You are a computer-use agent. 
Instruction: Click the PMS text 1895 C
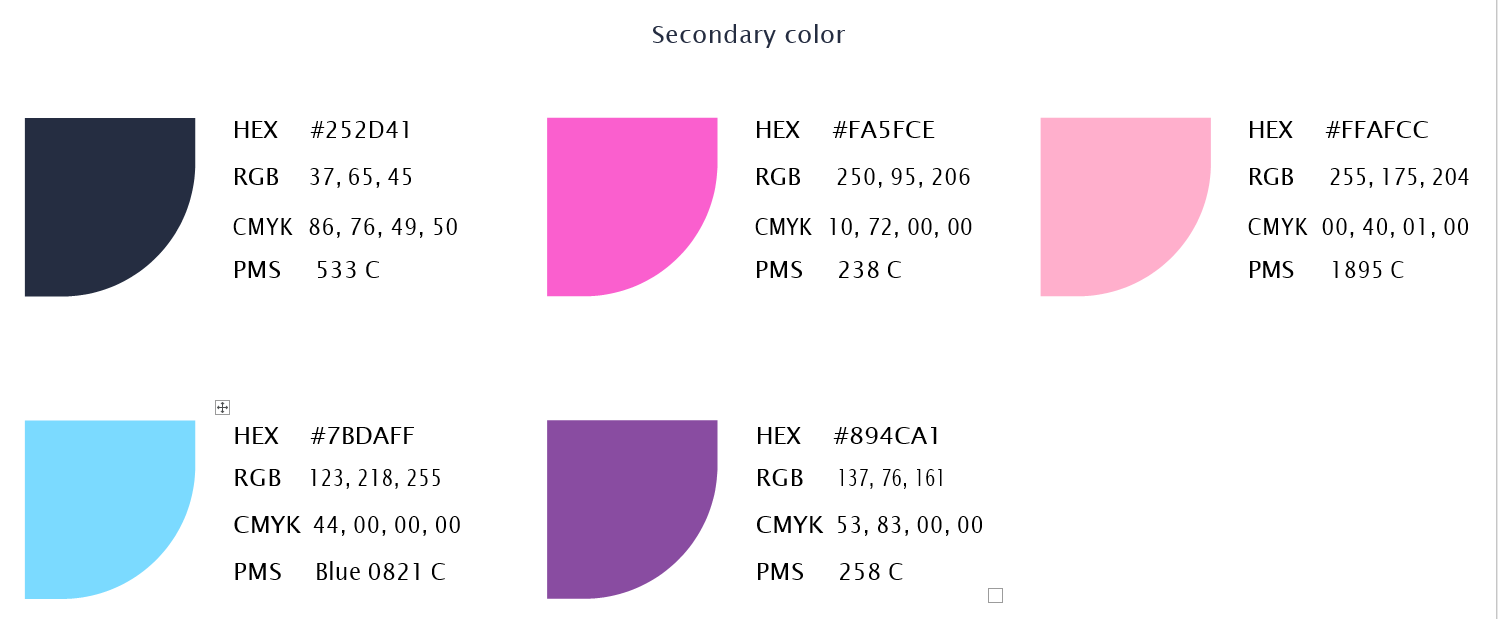click(1367, 270)
